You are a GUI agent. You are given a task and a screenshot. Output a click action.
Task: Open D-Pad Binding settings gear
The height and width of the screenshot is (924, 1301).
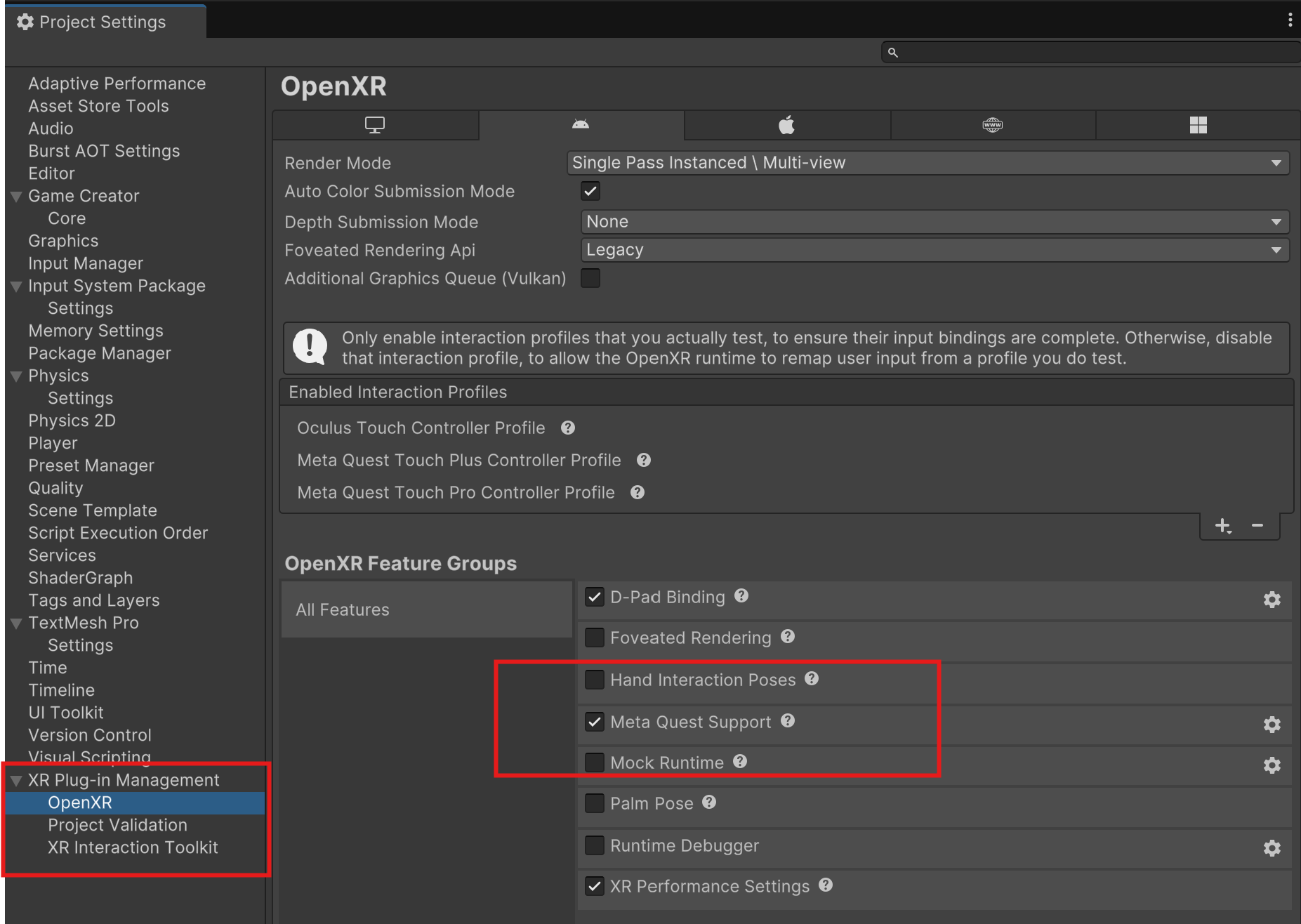pos(1272,599)
